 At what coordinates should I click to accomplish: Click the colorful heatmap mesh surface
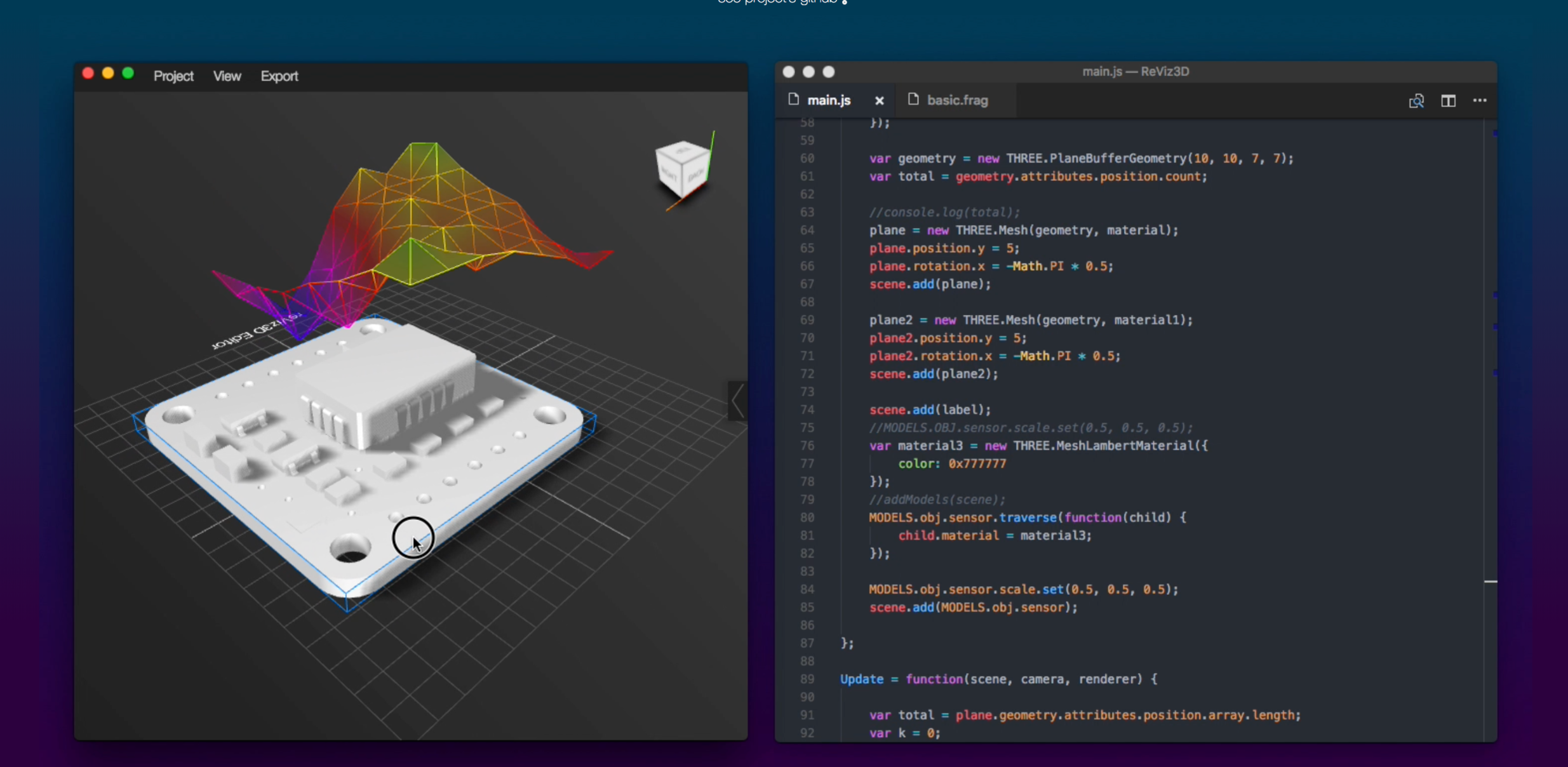click(x=413, y=216)
